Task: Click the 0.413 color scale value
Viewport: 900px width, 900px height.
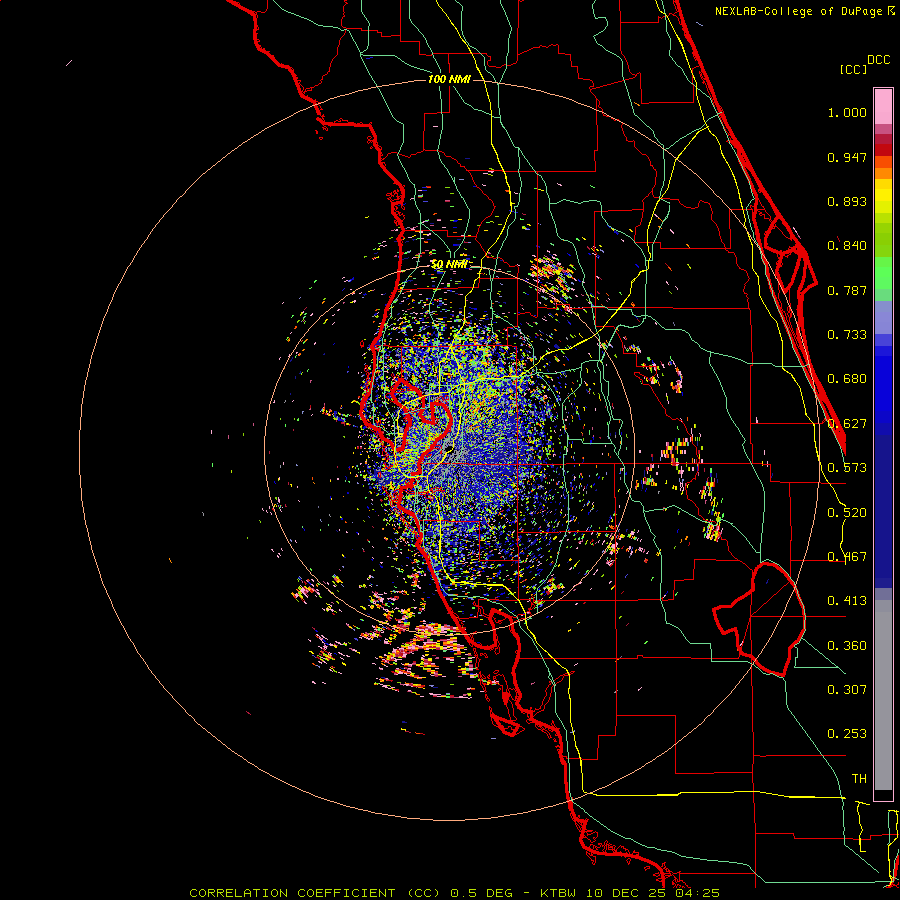Action: [x=847, y=601]
